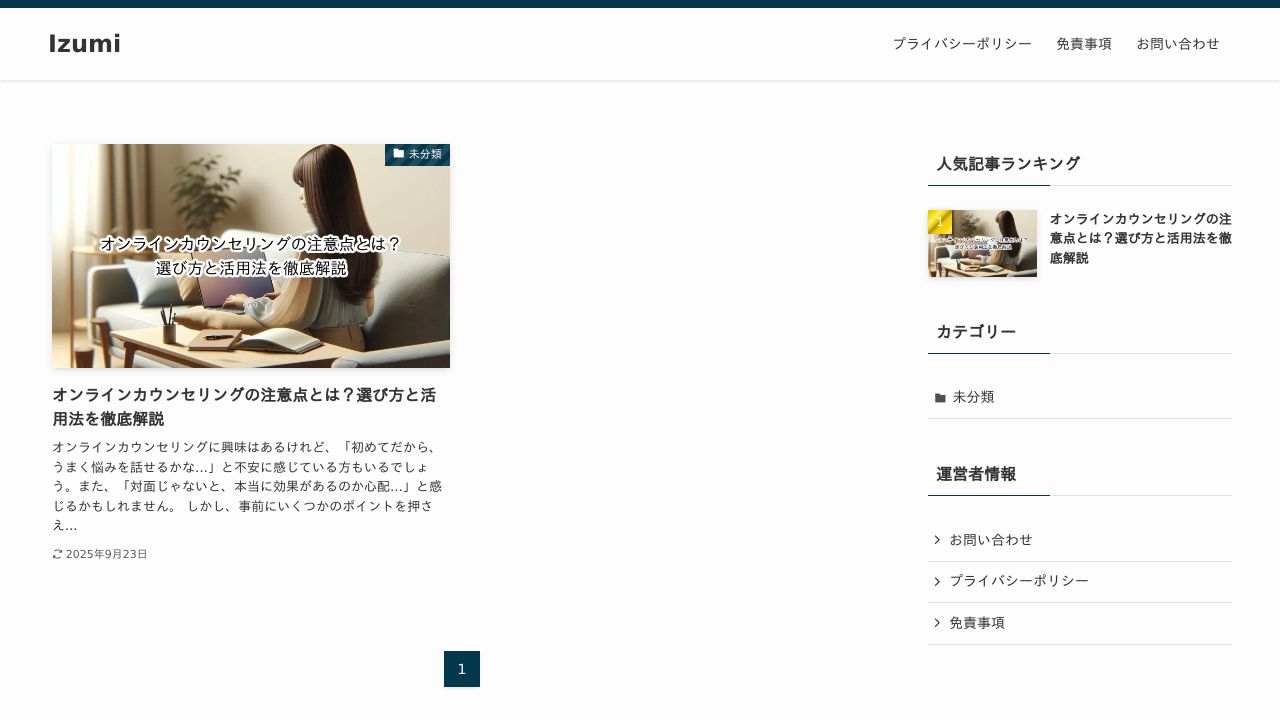Viewport: 1280px width, 720px height.
Task: Click the chevron icon before プライバシーポリシー
Action: (x=937, y=582)
